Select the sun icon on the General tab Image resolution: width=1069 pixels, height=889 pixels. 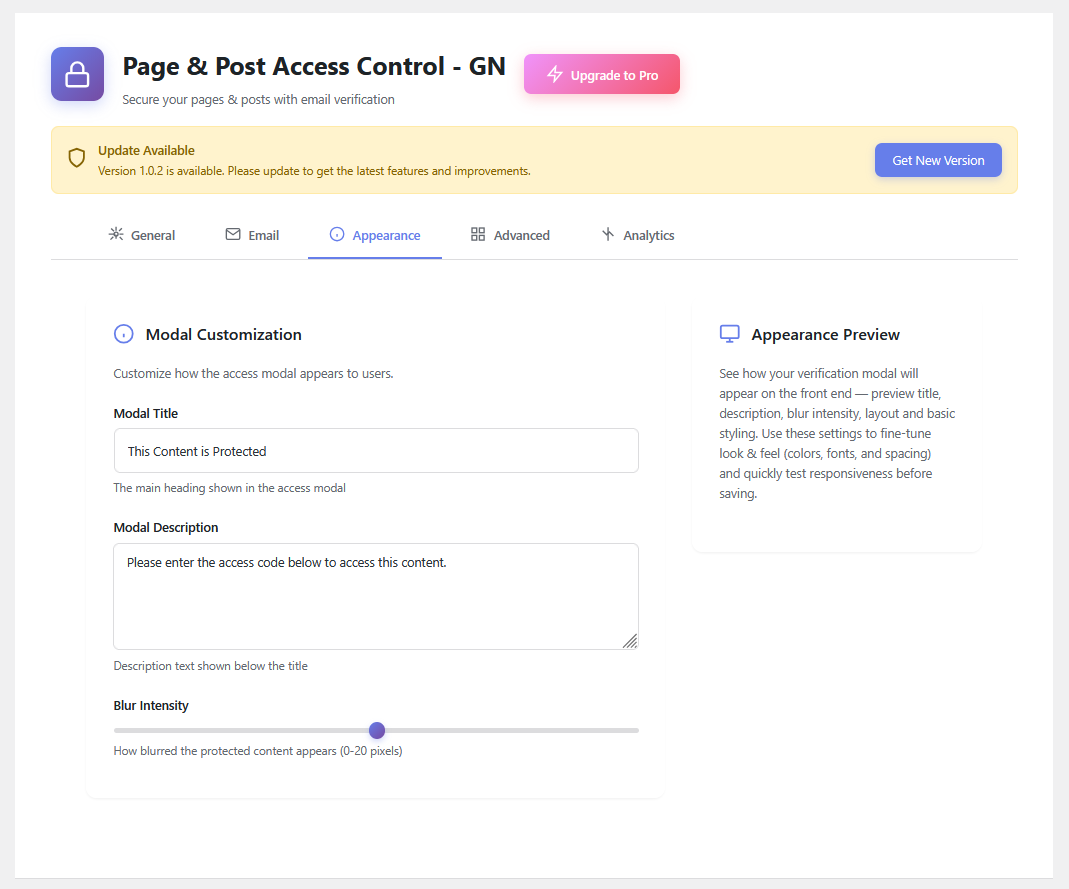pyautogui.click(x=116, y=234)
